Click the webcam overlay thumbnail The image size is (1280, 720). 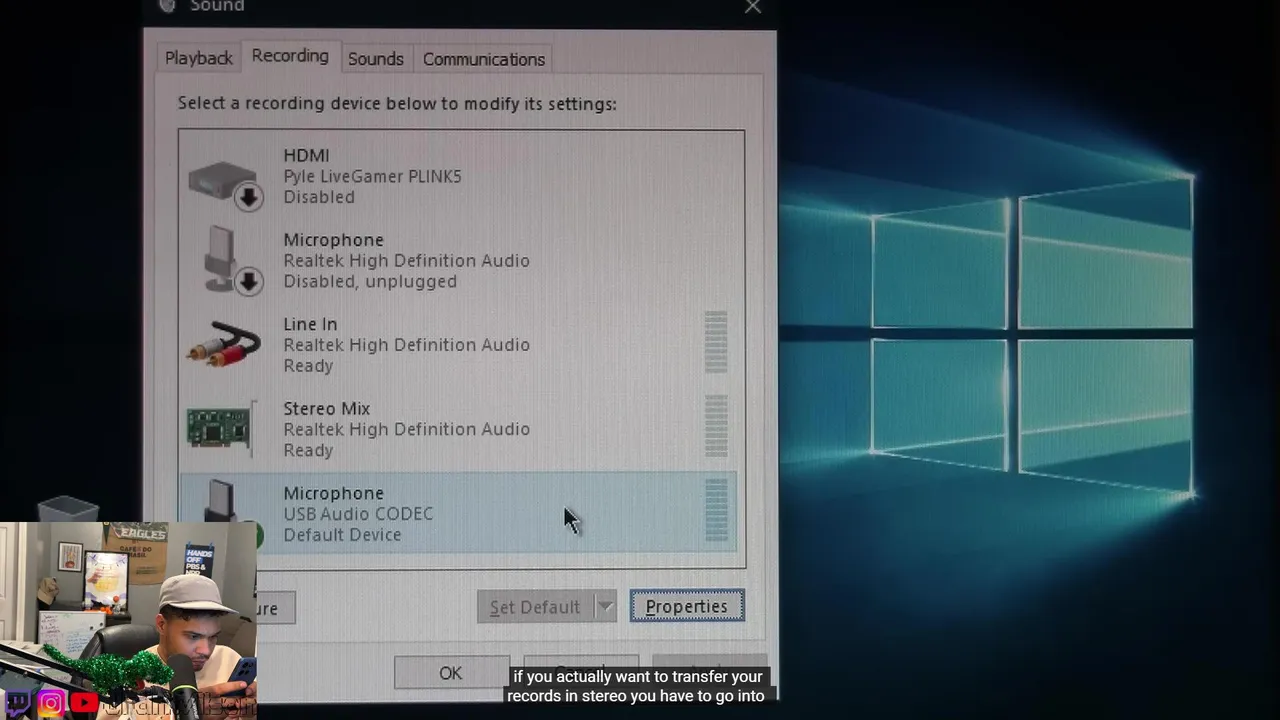(128, 620)
